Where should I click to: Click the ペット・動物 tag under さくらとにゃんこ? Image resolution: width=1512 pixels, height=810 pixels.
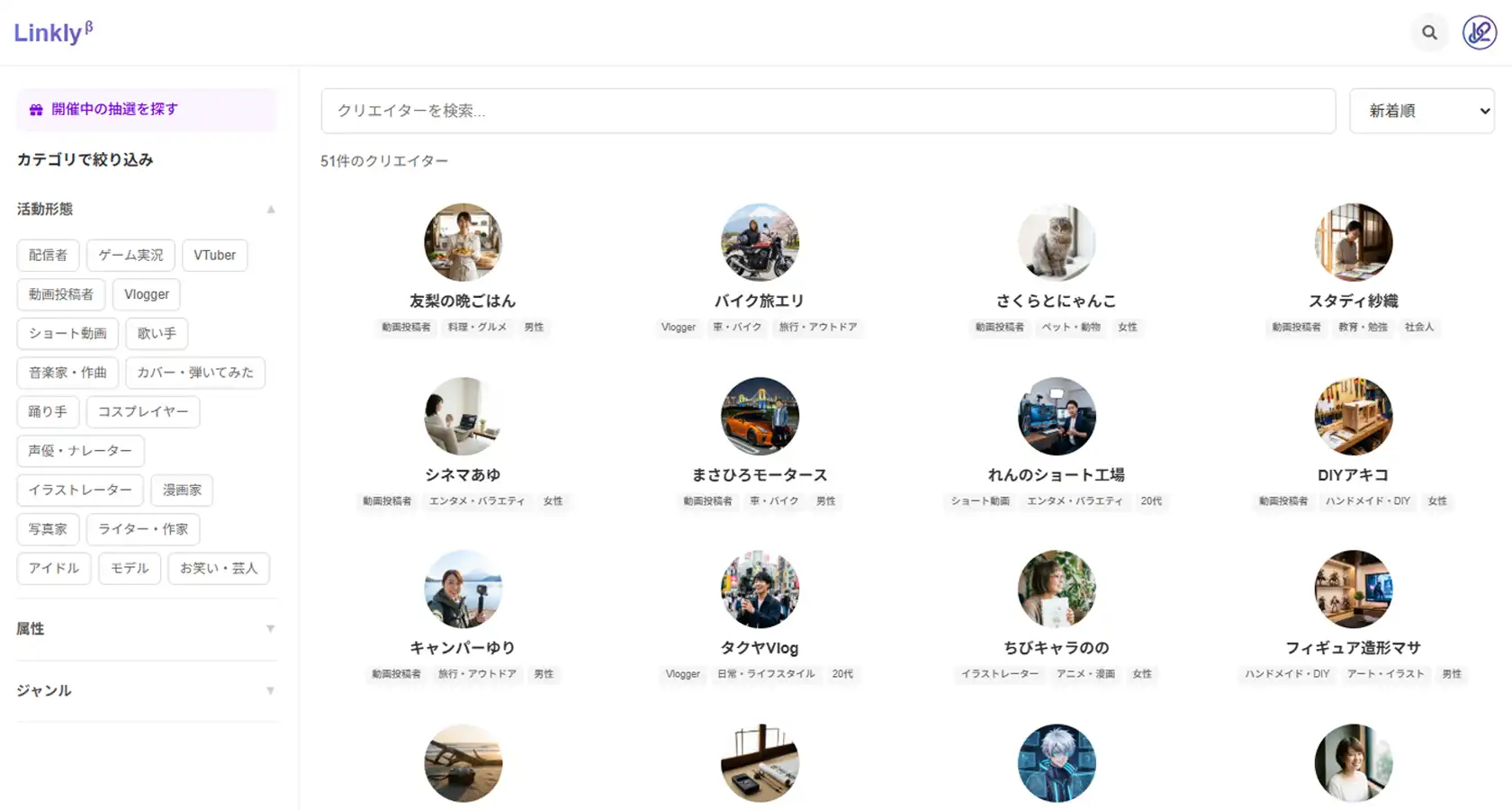(x=1070, y=328)
